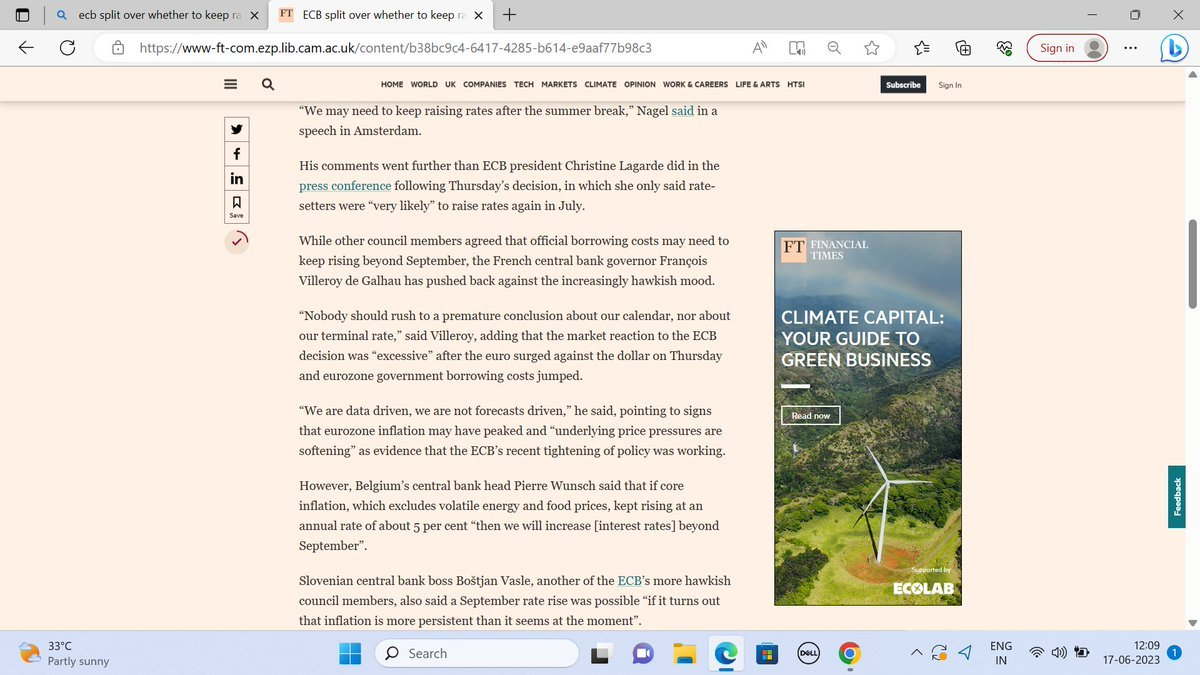1200x675 pixels.
Task: Click Read now on Climate Capital ad
Action: coord(810,415)
